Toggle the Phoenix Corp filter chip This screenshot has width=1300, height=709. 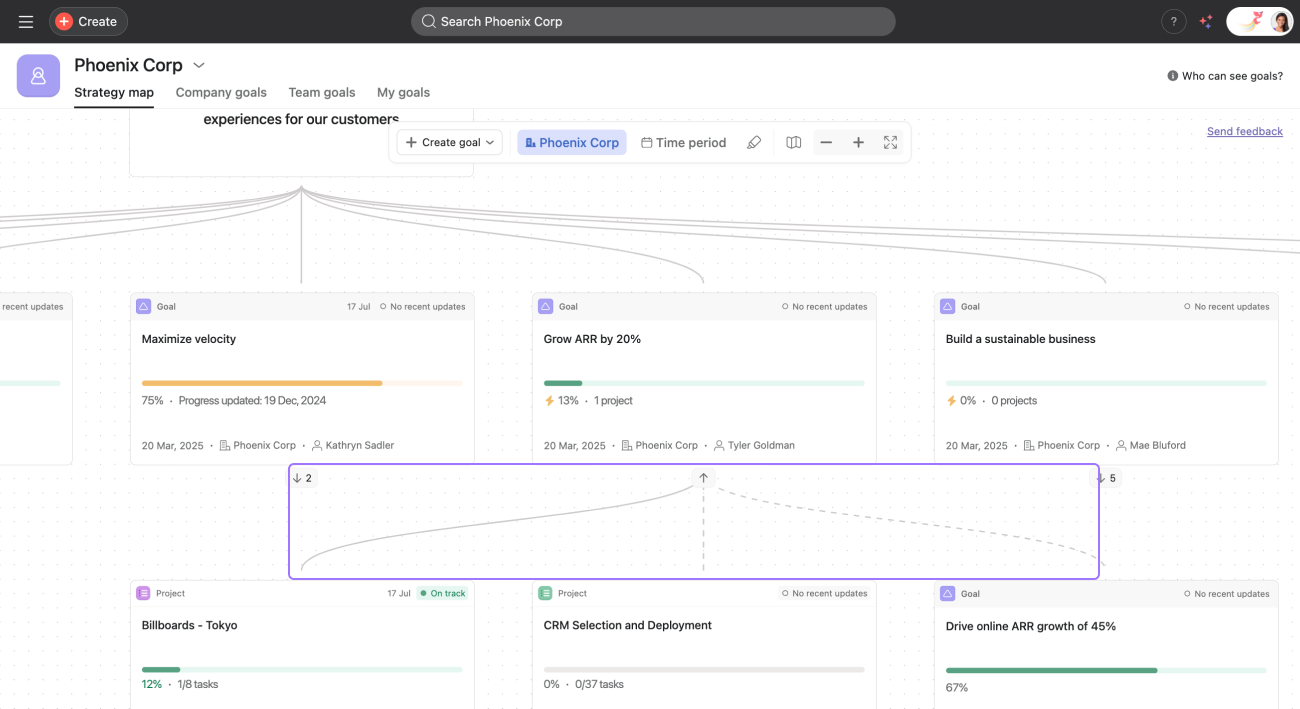[x=572, y=143]
